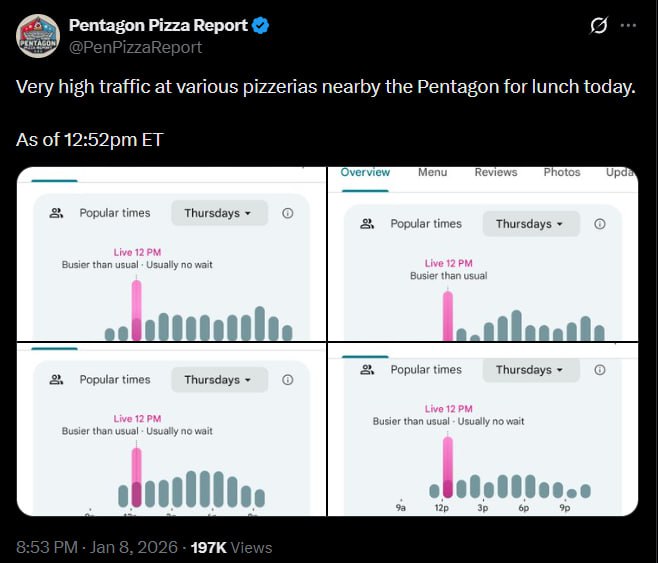Open the three-dot more options menu

[629, 26]
